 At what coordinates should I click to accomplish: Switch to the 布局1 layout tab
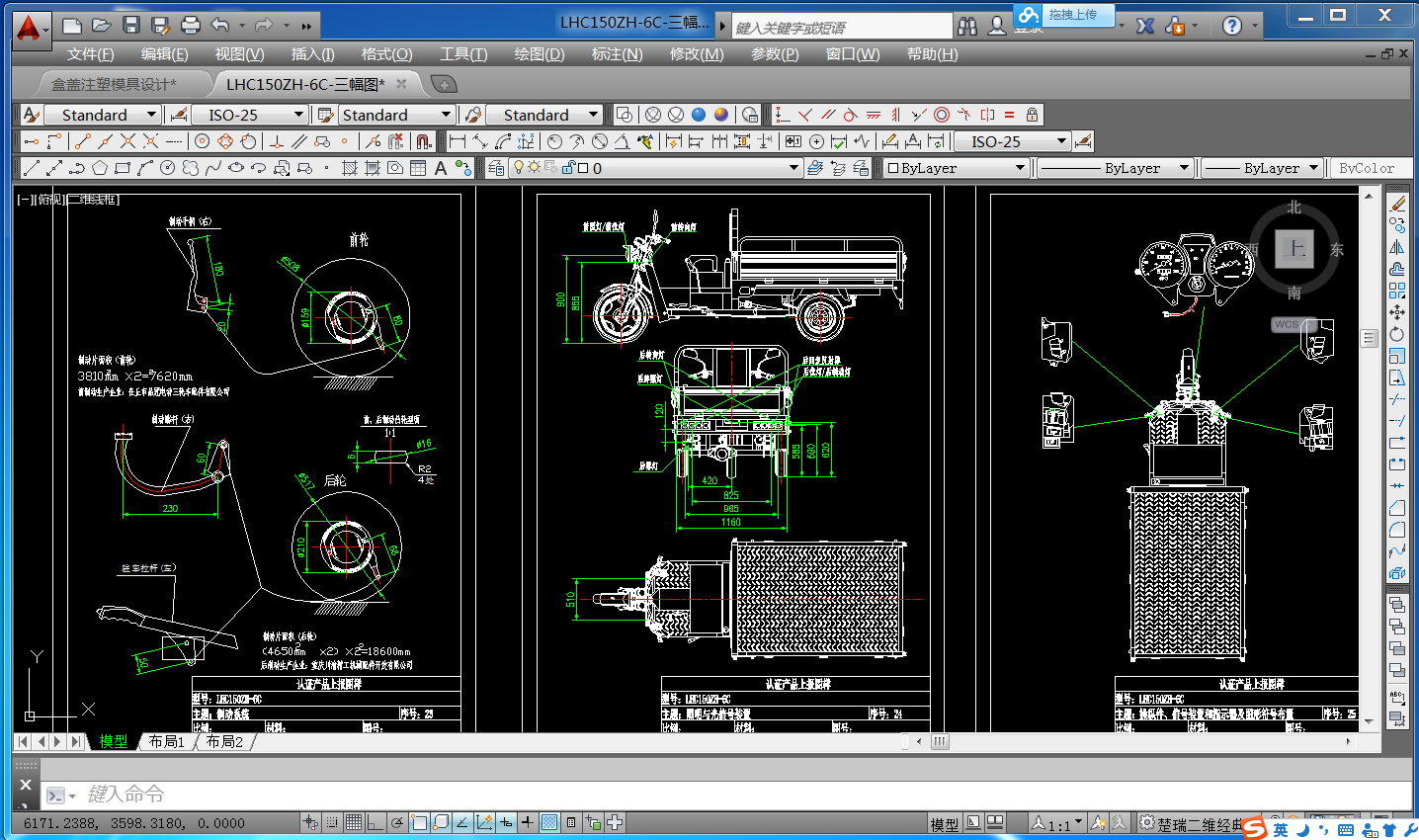point(166,741)
